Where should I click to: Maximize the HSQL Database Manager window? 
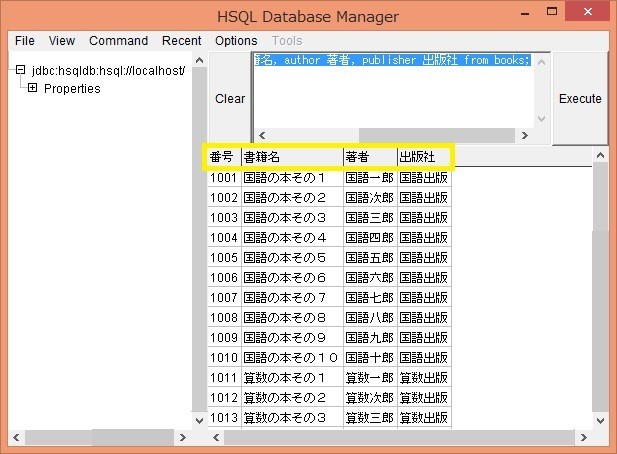tap(552, 11)
